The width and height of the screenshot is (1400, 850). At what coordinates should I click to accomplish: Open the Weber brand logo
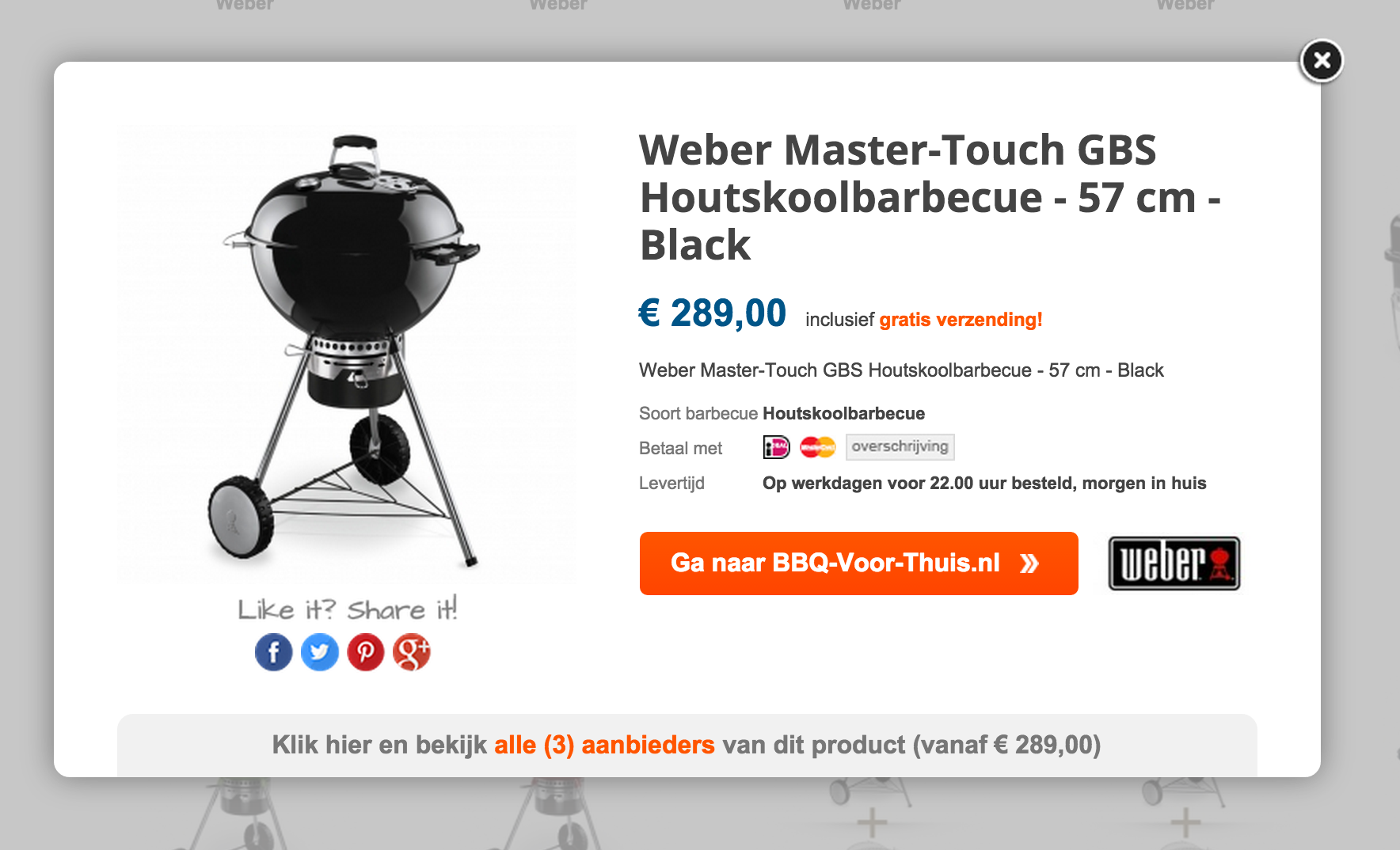(x=1174, y=564)
